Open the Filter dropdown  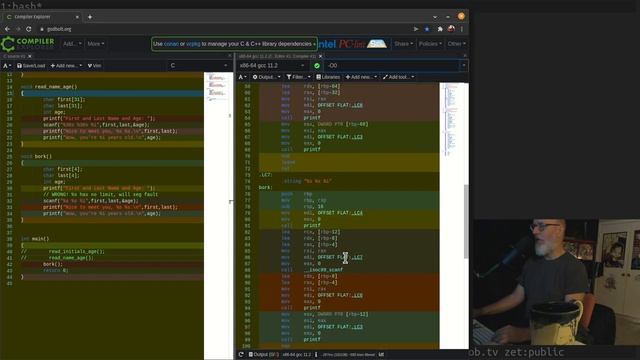click(298, 77)
